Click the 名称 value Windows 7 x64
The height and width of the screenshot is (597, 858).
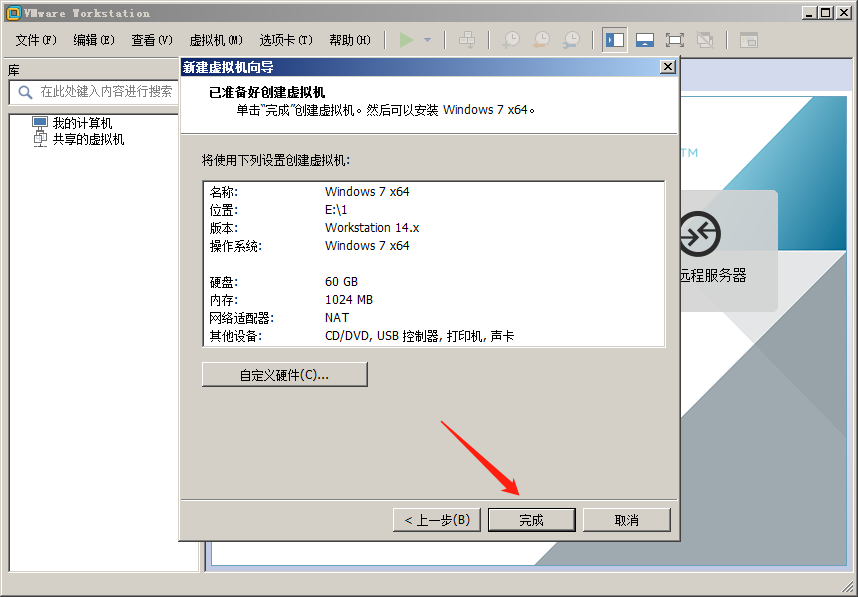[x=367, y=192]
